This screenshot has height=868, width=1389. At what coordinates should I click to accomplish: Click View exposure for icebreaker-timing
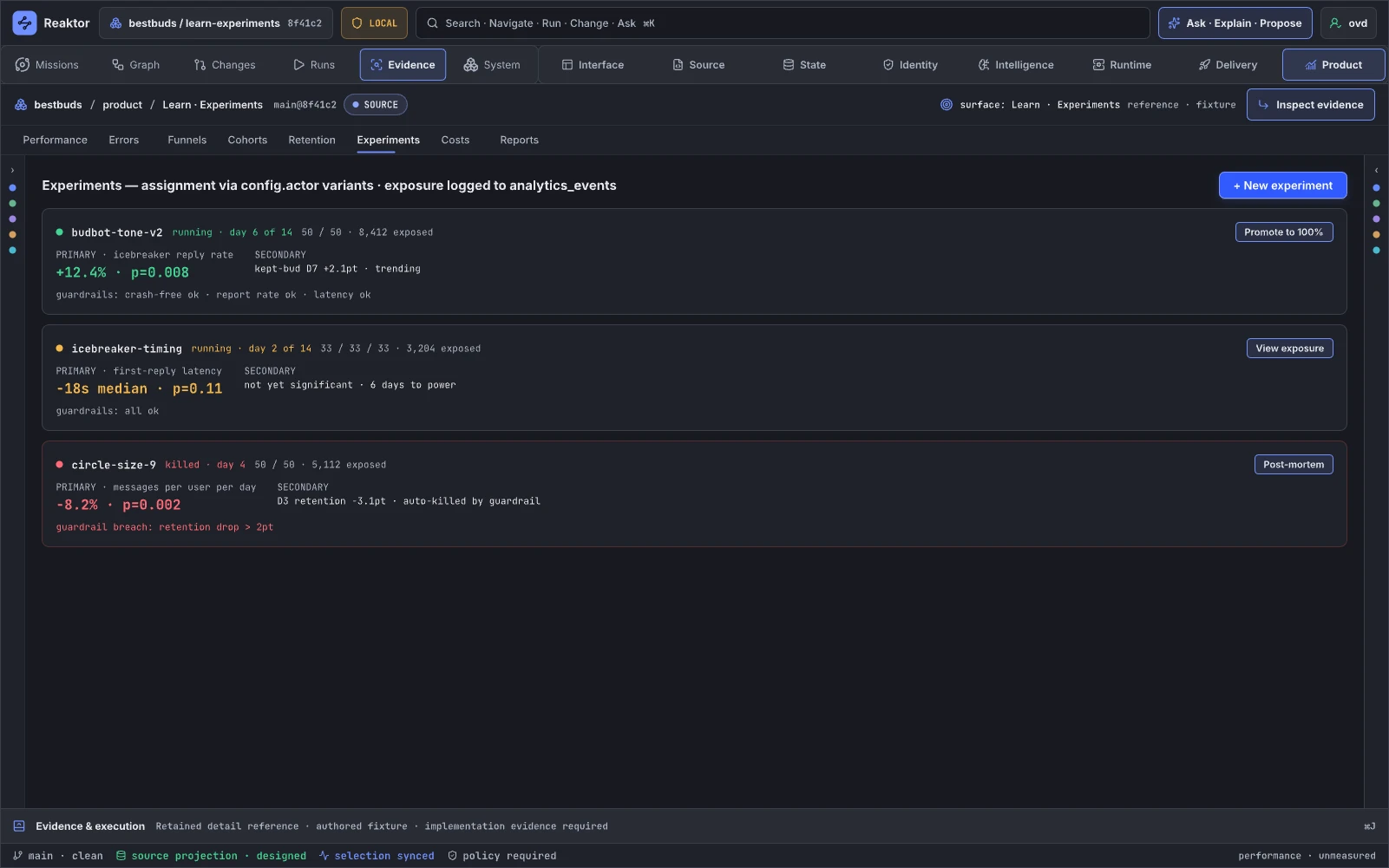click(1289, 349)
